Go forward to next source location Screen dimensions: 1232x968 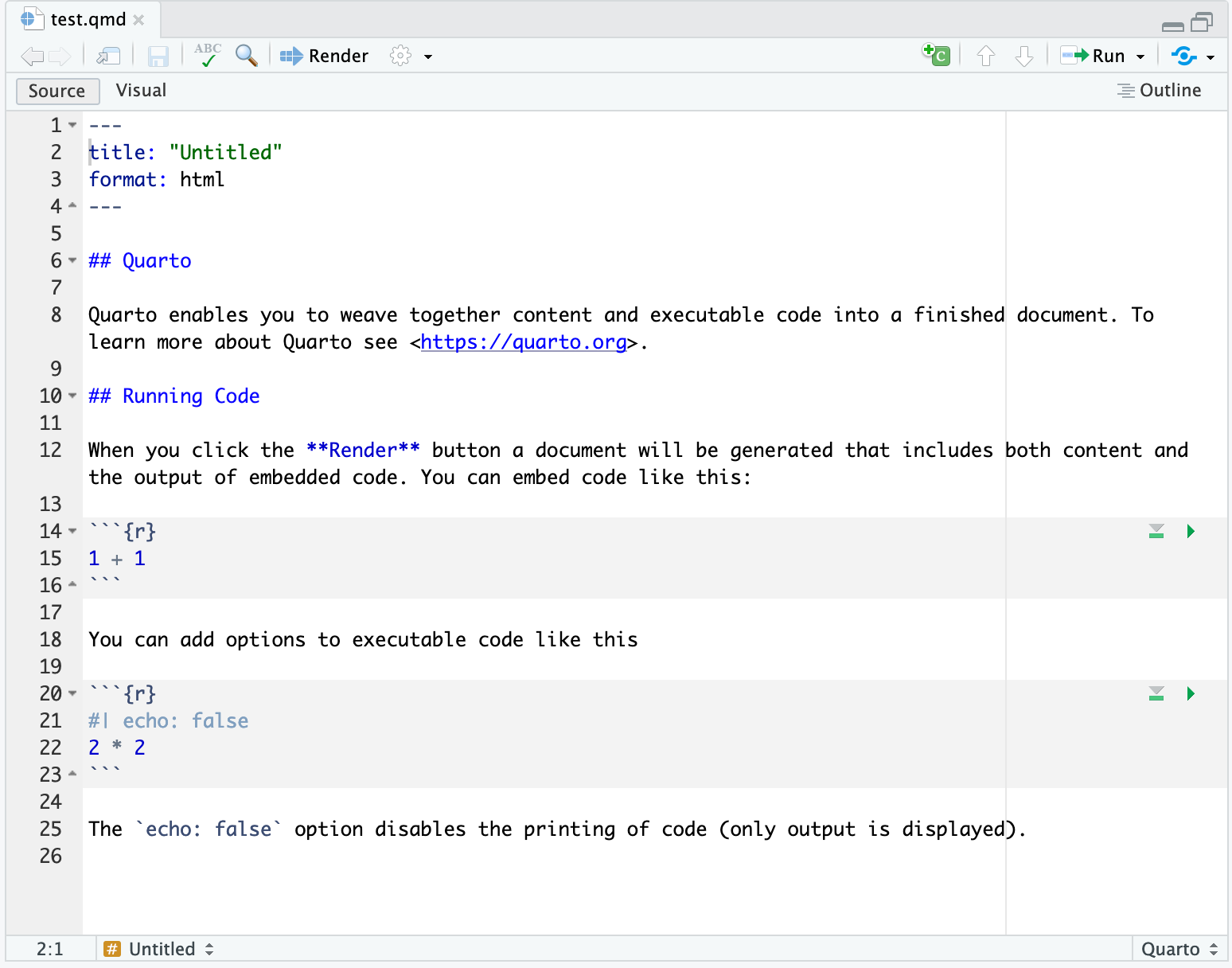point(60,56)
